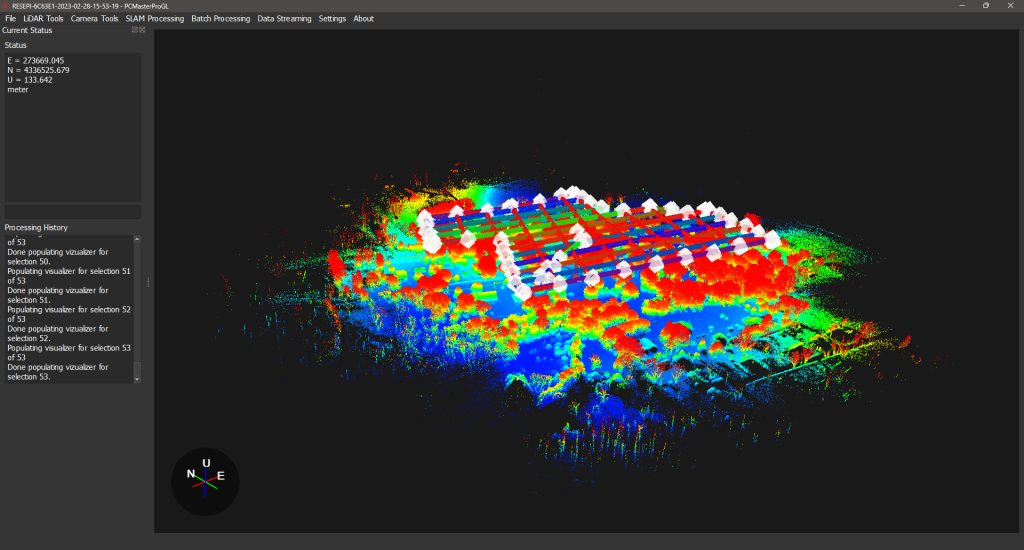Open the Data Streaming menu
Image resolution: width=1024 pixels, height=550 pixels.
tap(284, 19)
